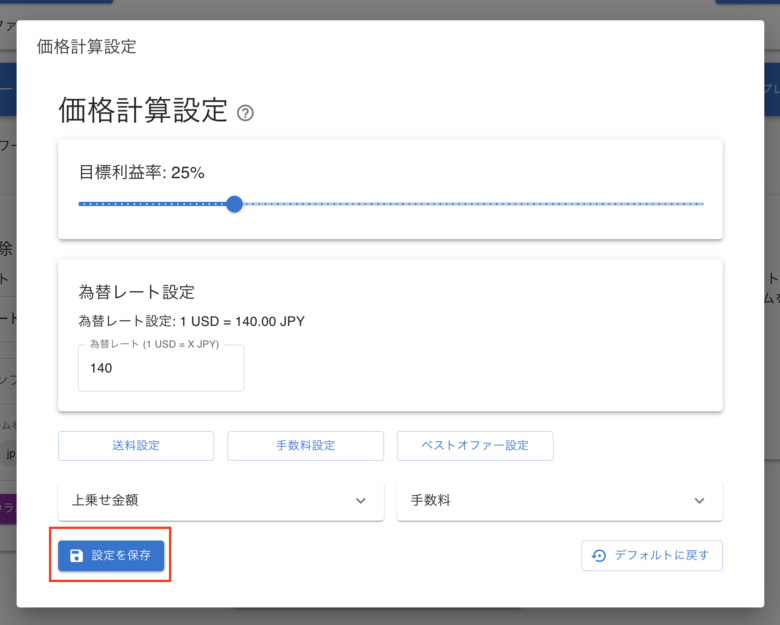The width and height of the screenshot is (780, 625).
Task: Focus the 為替レート input field showing 140
Action: [160, 368]
